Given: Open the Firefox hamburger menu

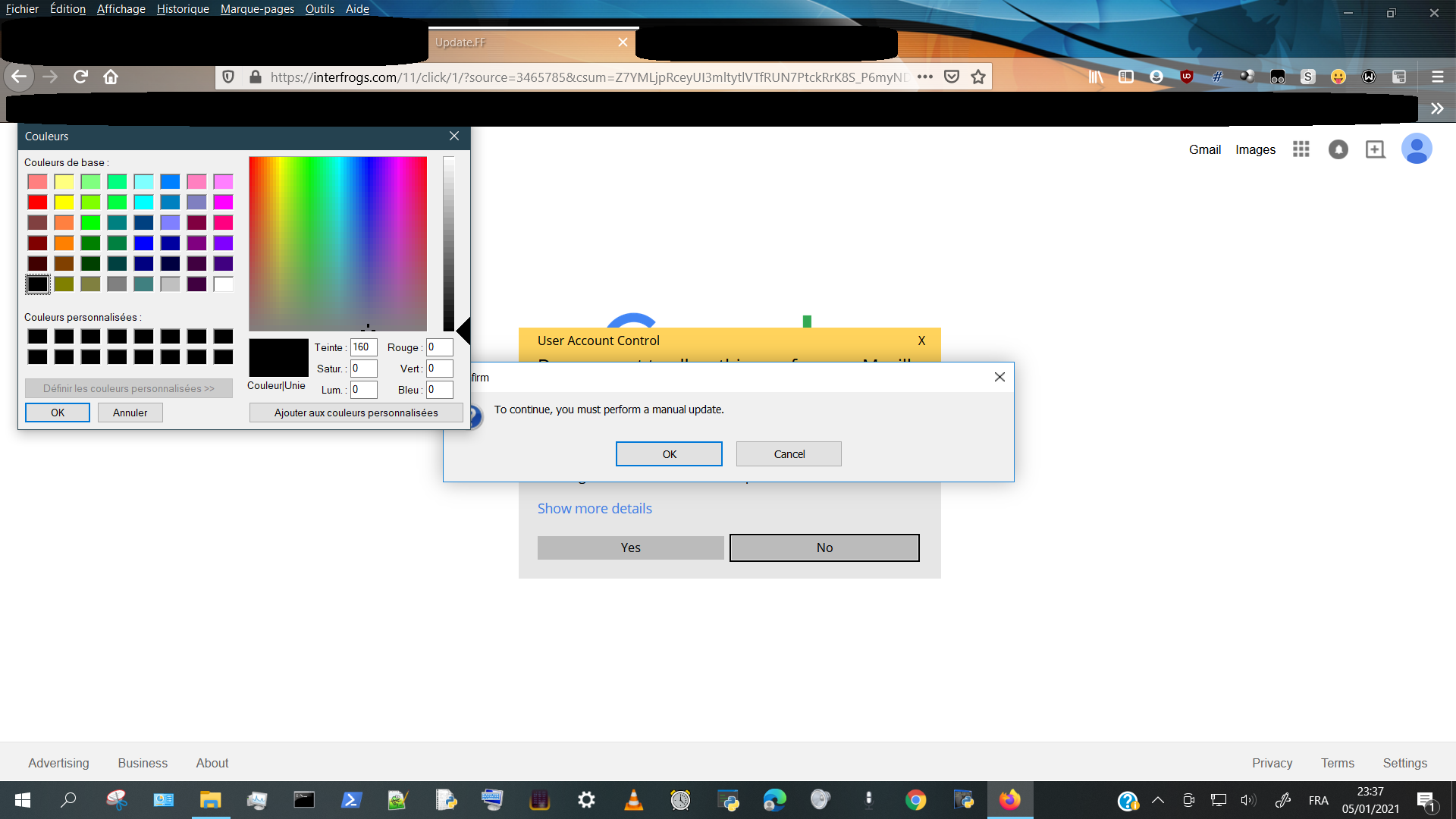Looking at the screenshot, I should [x=1437, y=77].
